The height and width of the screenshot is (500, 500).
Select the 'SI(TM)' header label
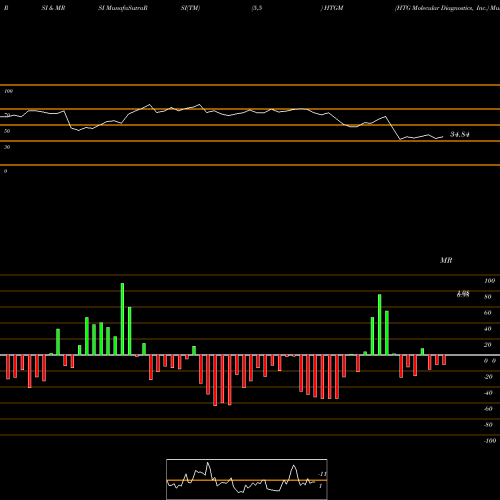click(x=190, y=8)
